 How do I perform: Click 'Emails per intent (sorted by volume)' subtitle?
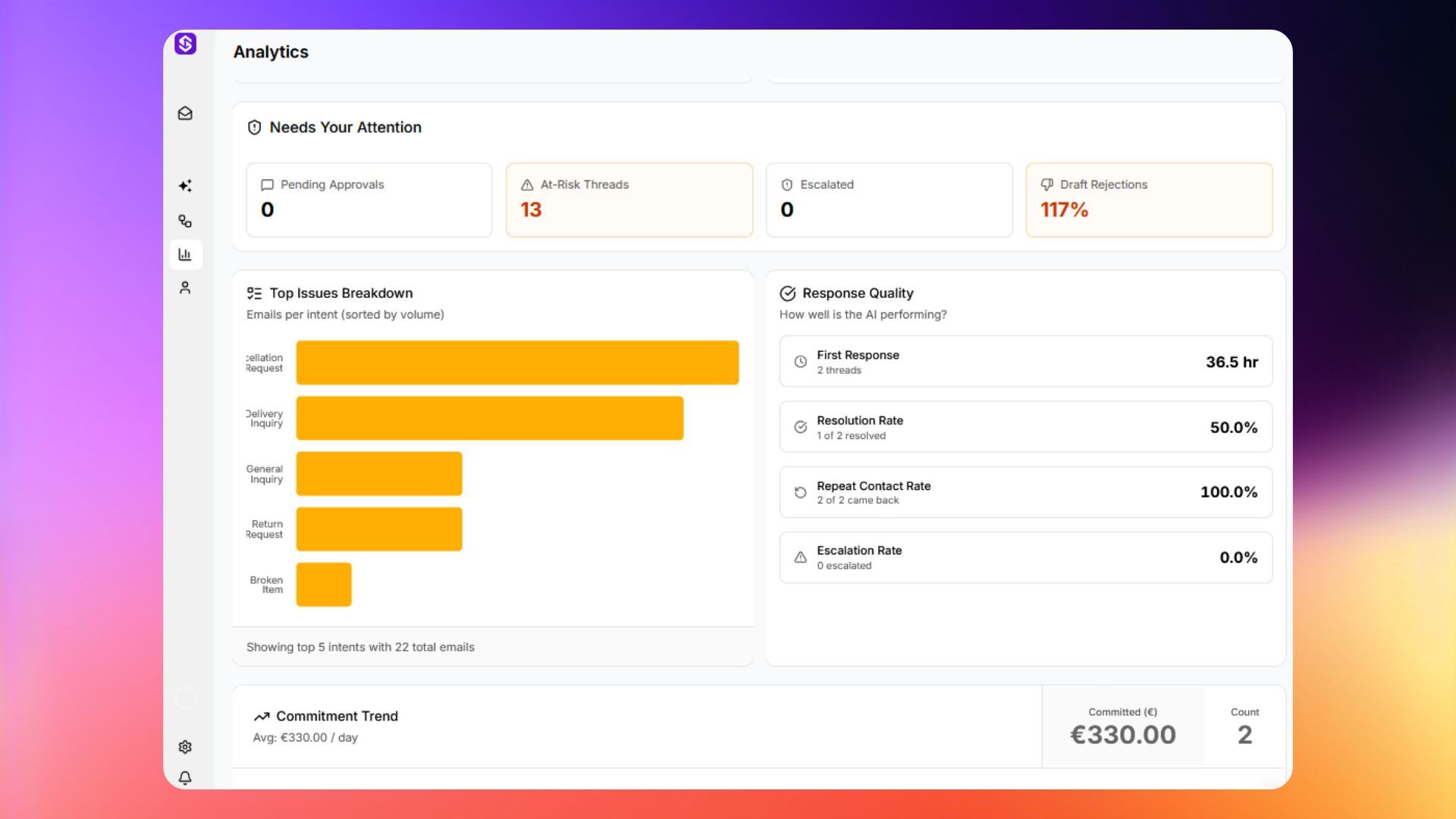coord(345,315)
